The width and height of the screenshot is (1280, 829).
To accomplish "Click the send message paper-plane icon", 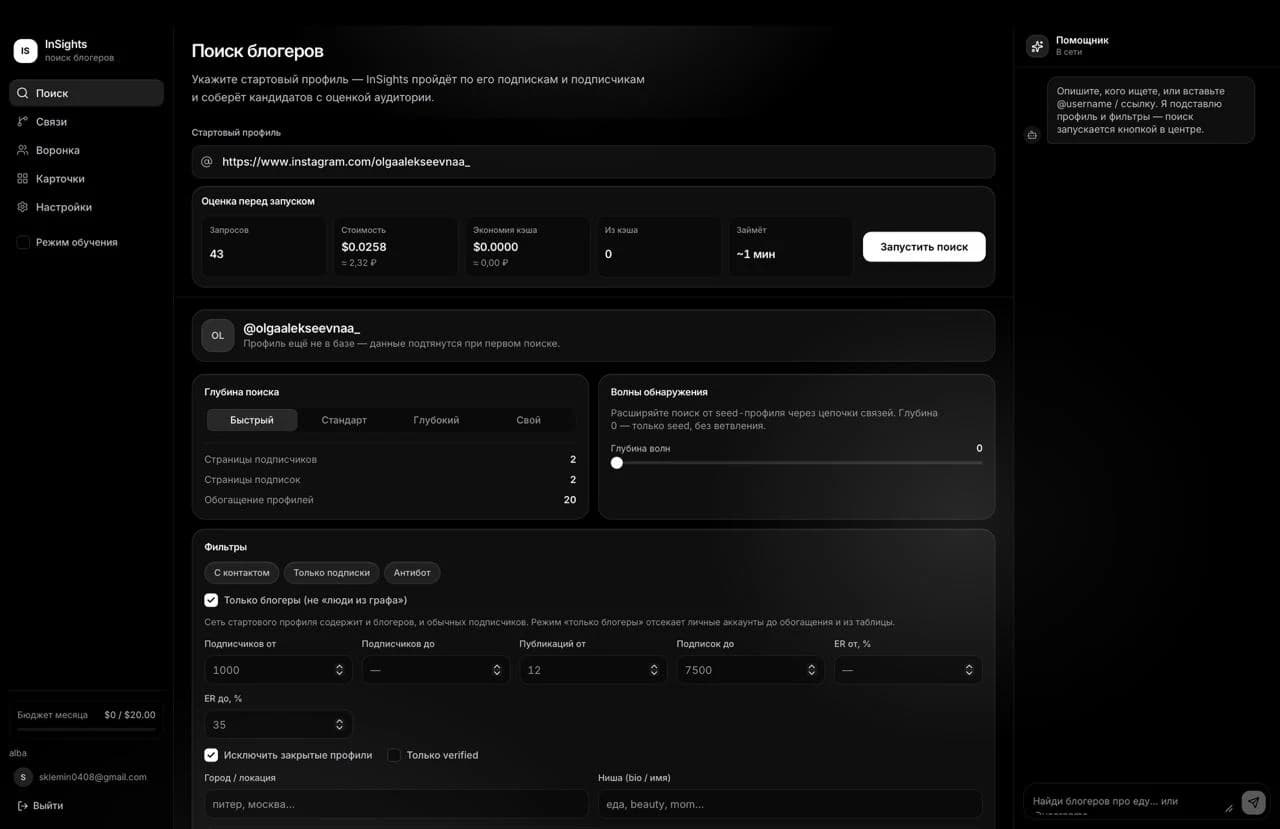I will click(1253, 802).
